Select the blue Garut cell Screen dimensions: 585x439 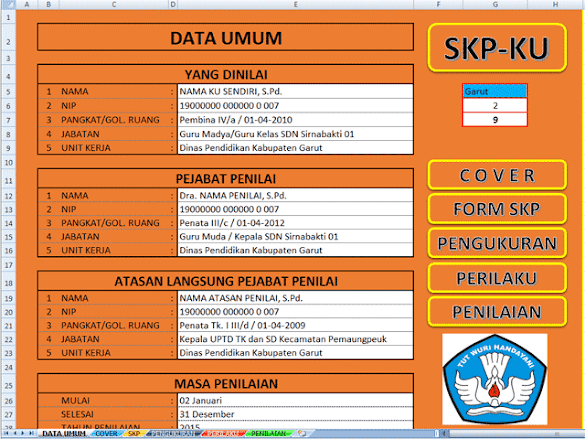495,91
